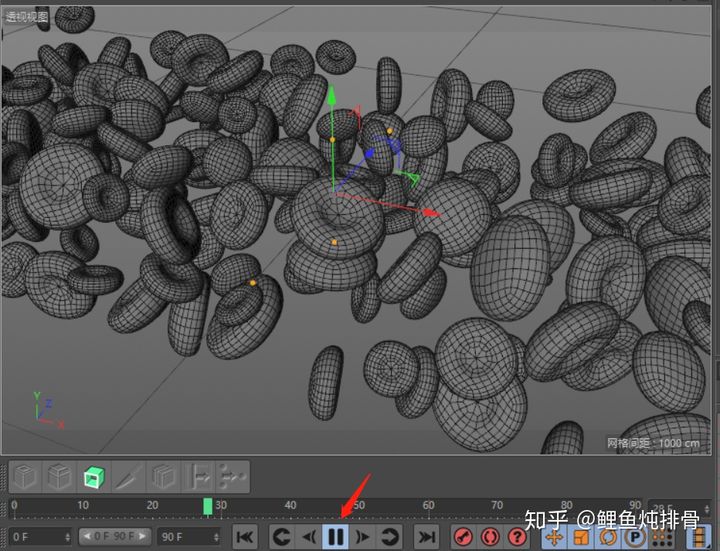Step back one frame
The image size is (720, 551).
click(309, 537)
